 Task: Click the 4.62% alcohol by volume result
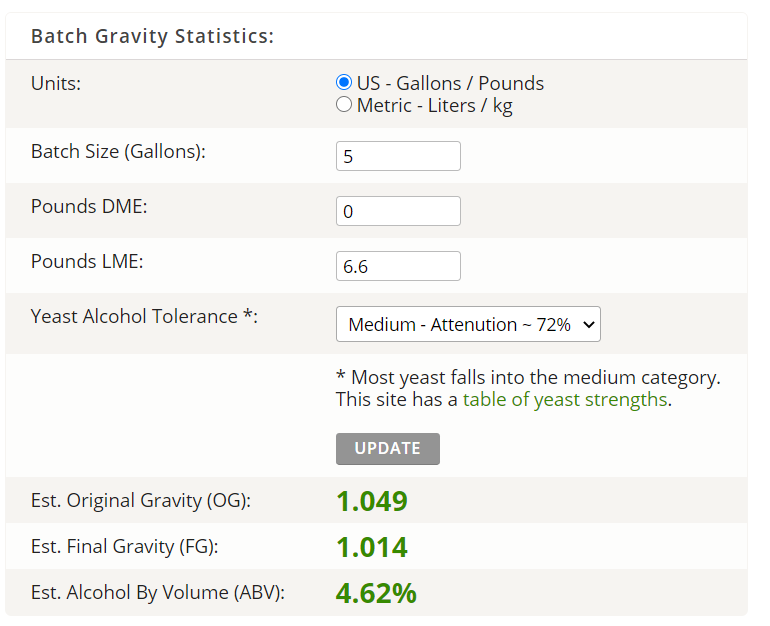(376, 593)
